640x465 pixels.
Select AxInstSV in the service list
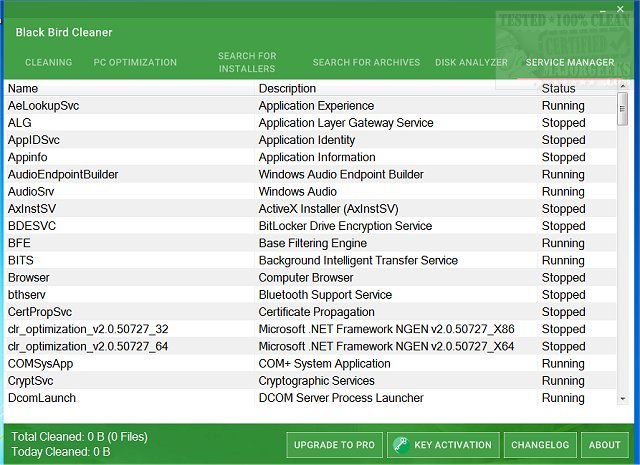click(x=310, y=209)
